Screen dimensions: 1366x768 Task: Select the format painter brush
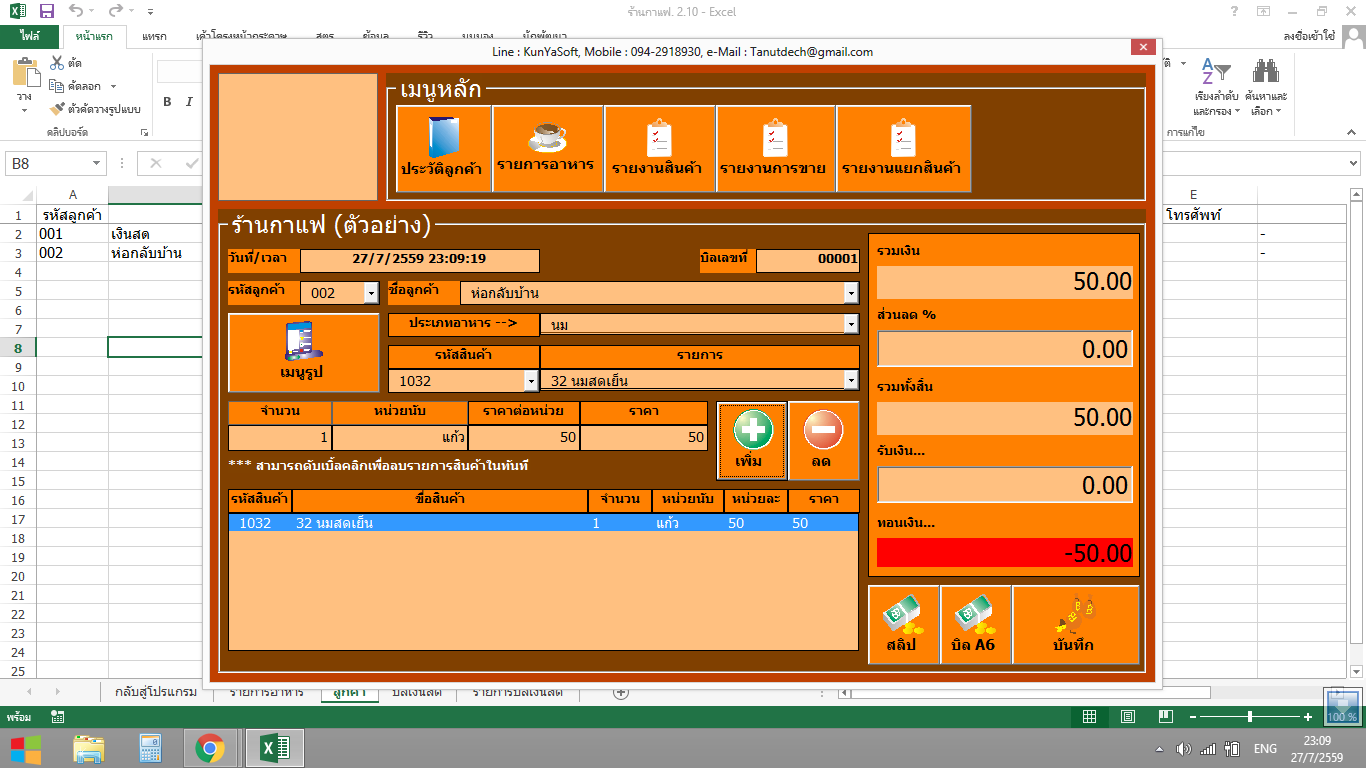[57, 109]
